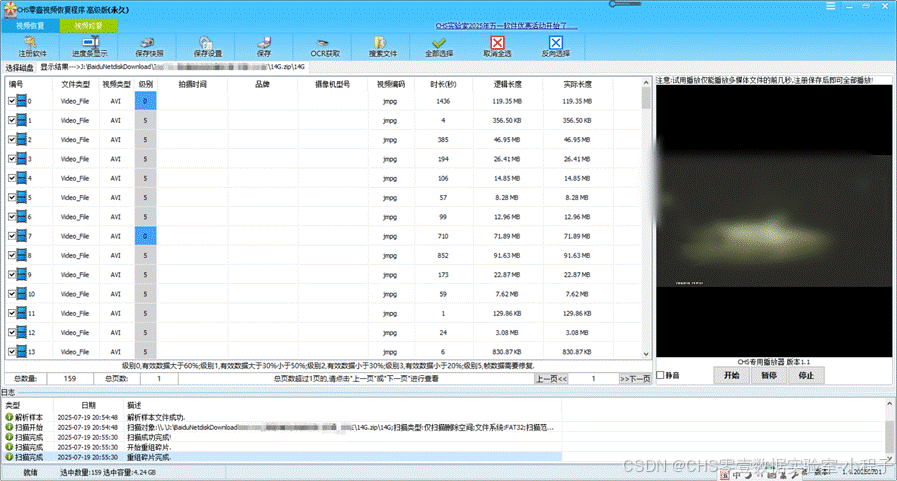Click green icon of 解析样本 log entry
The width and height of the screenshot is (897, 481).
tap(9, 417)
